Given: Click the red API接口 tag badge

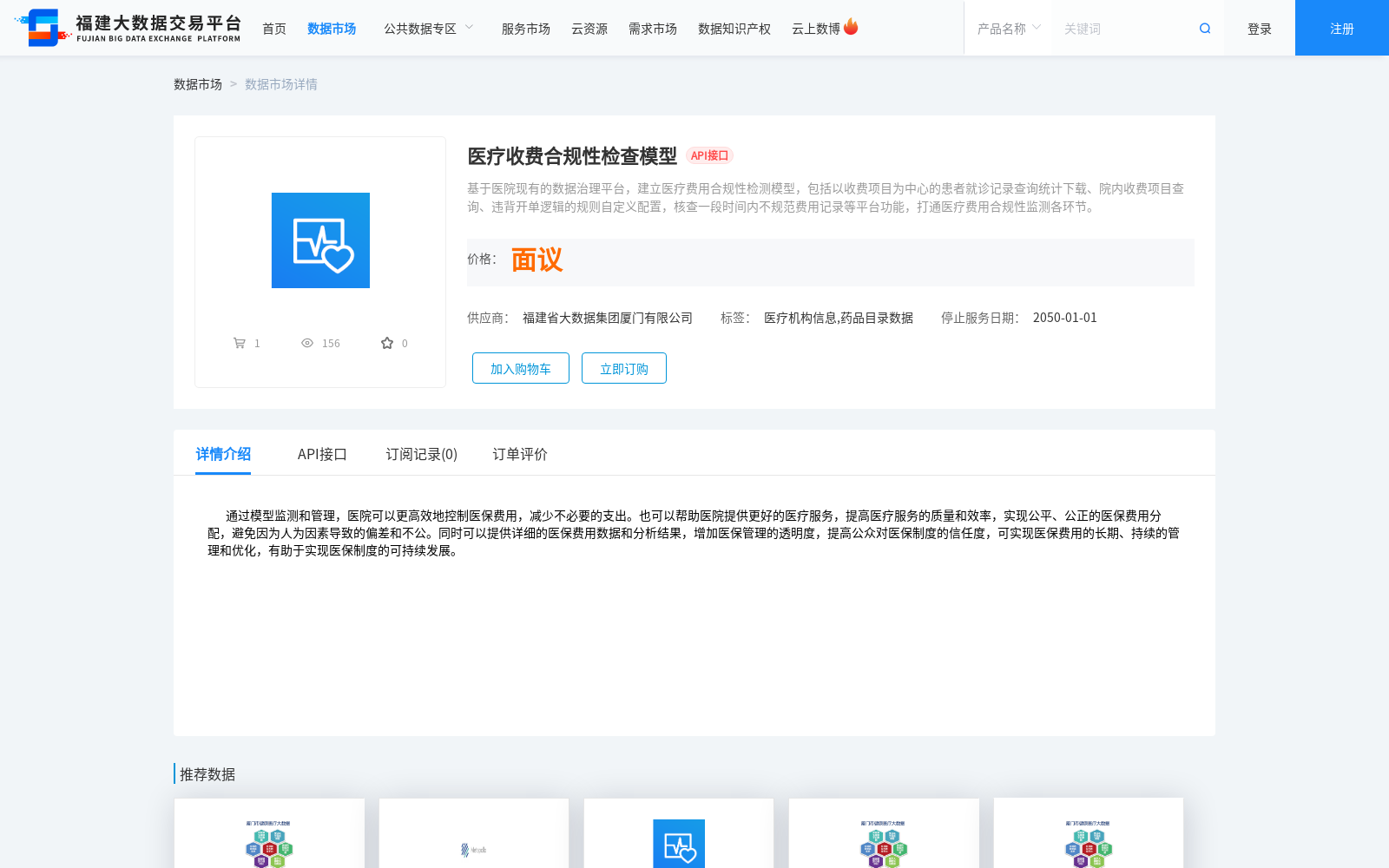Looking at the screenshot, I should click(710, 155).
